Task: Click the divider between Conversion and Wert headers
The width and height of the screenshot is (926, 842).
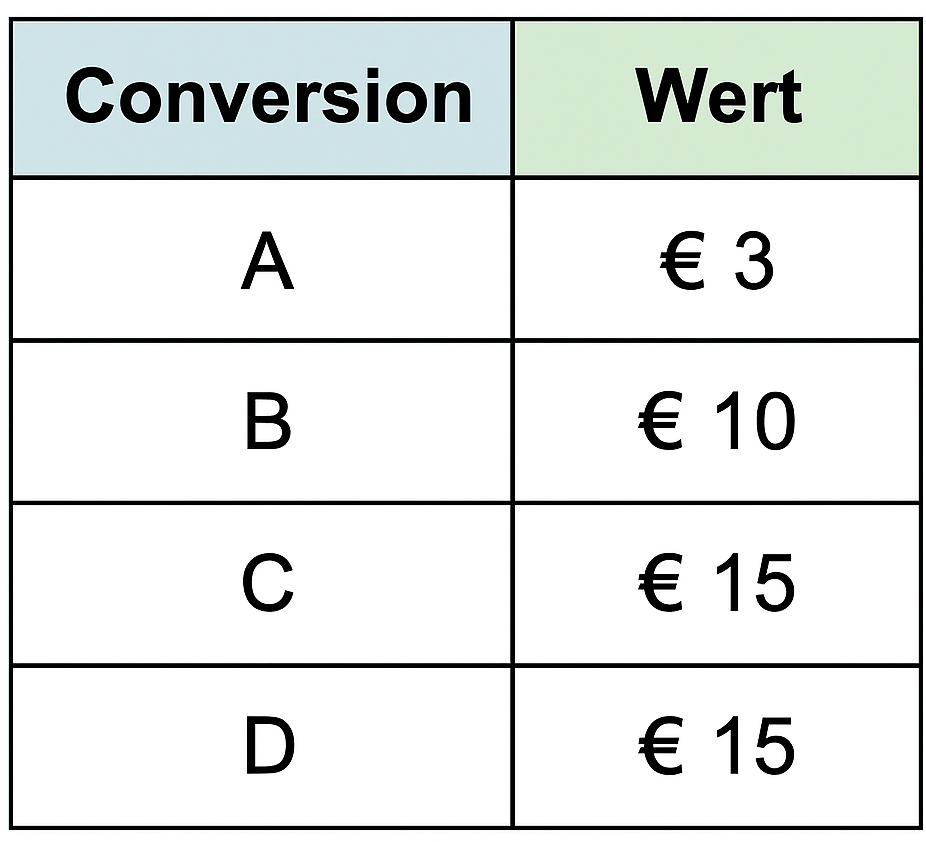Action: point(512,97)
